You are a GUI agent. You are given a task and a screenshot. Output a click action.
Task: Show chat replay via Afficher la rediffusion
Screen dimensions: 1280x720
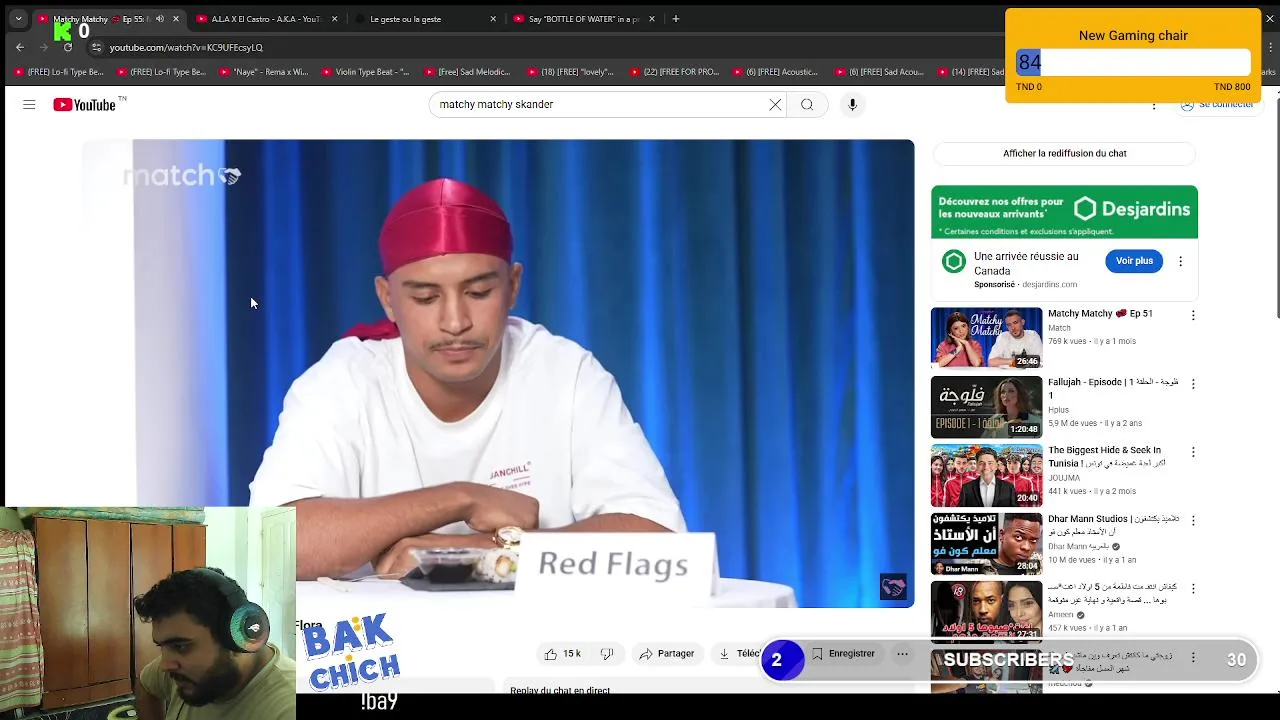pos(1064,153)
